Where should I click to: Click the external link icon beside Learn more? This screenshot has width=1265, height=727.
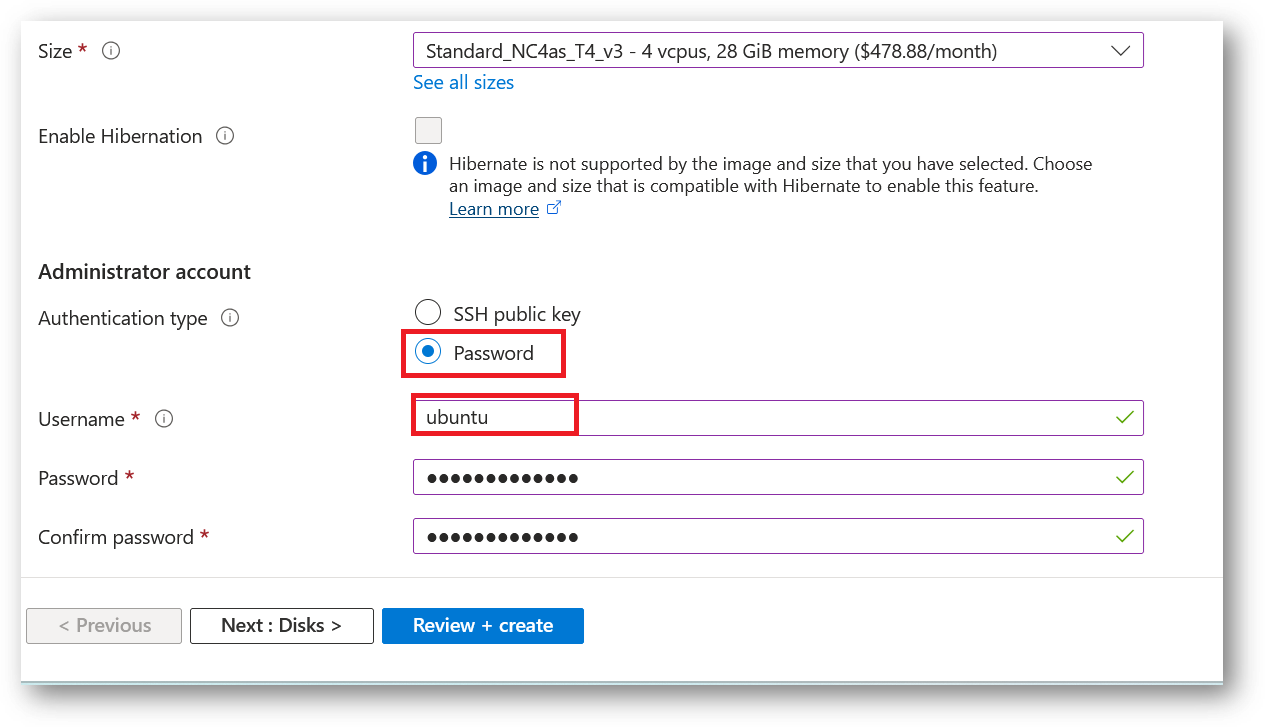[552, 208]
